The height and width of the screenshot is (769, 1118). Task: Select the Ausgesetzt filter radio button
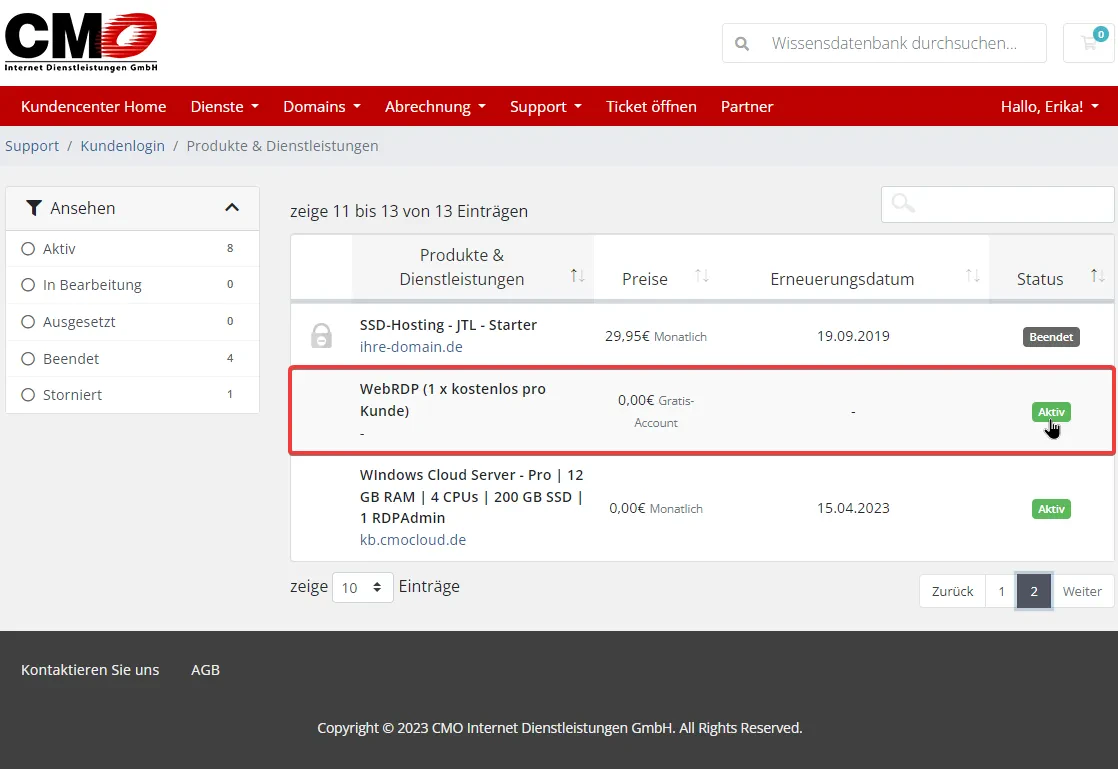[28, 321]
